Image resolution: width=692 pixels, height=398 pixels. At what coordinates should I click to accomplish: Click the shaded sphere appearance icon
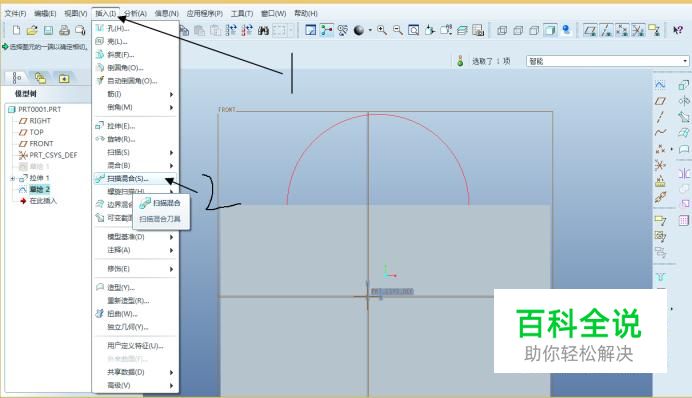coord(359,30)
